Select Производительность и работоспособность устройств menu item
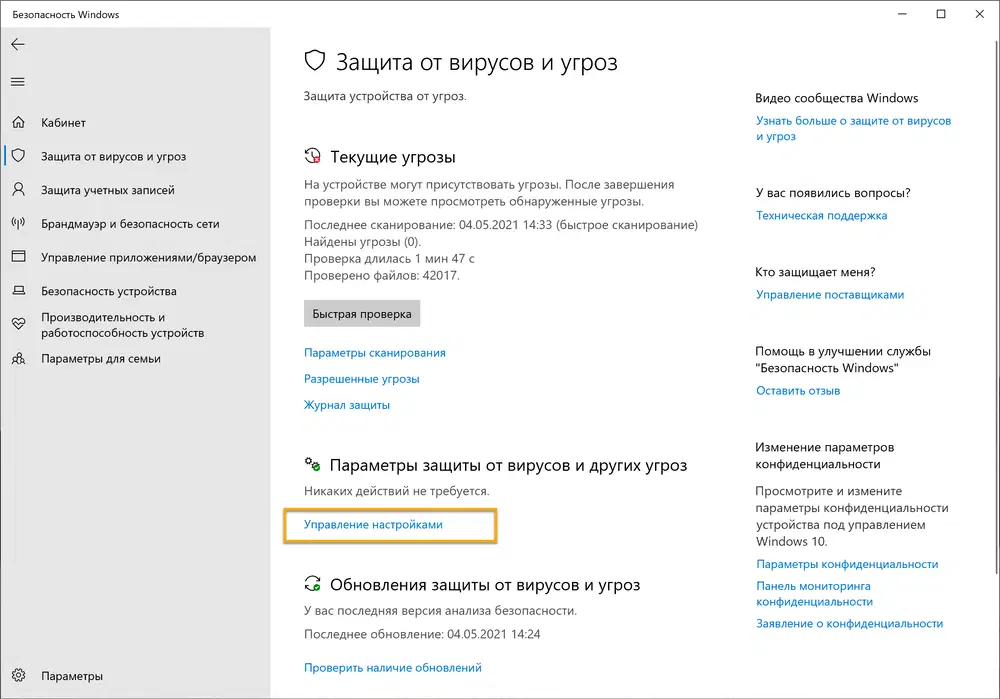This screenshot has height=699, width=1000. [122, 325]
